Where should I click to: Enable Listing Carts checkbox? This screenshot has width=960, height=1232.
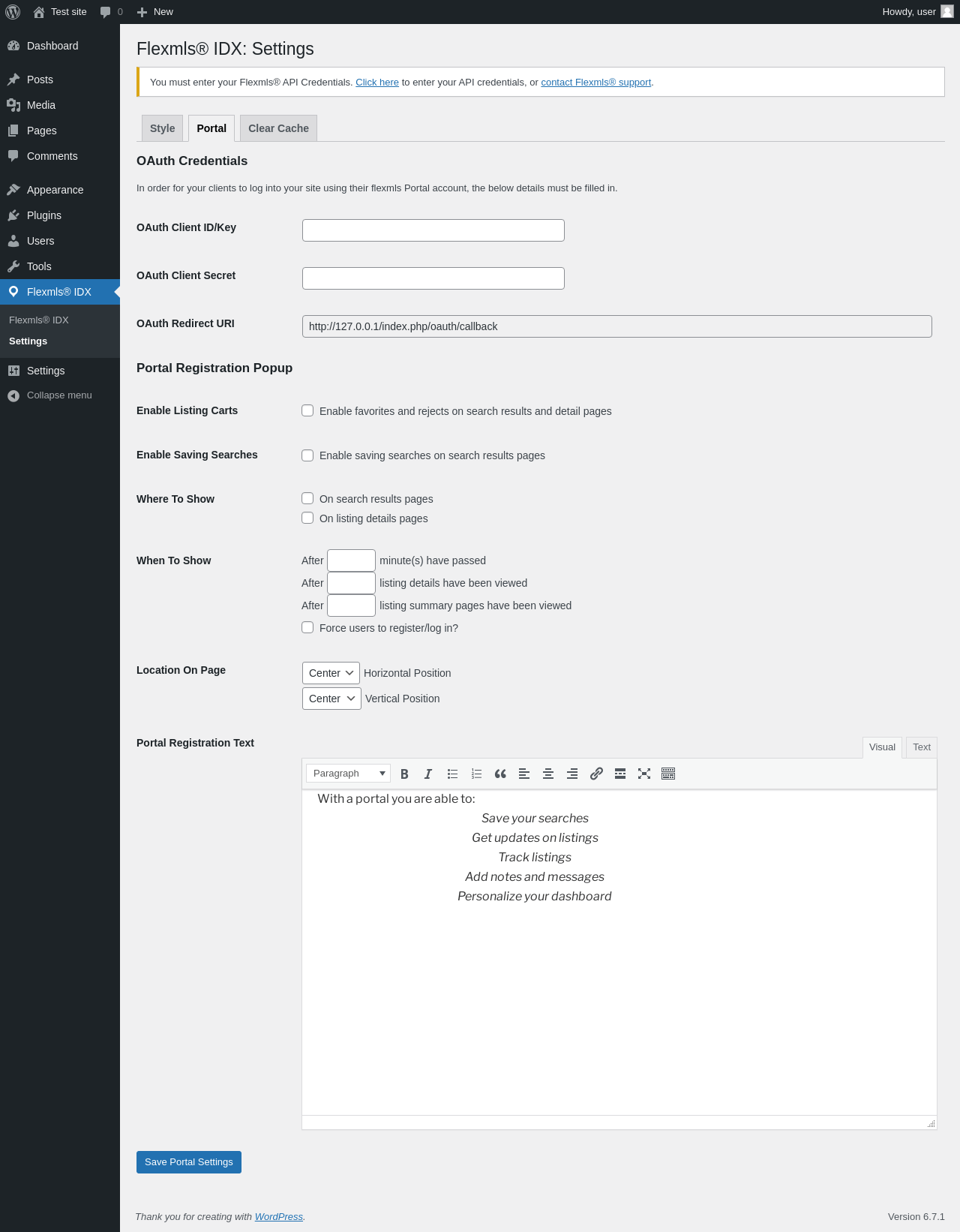(307, 410)
